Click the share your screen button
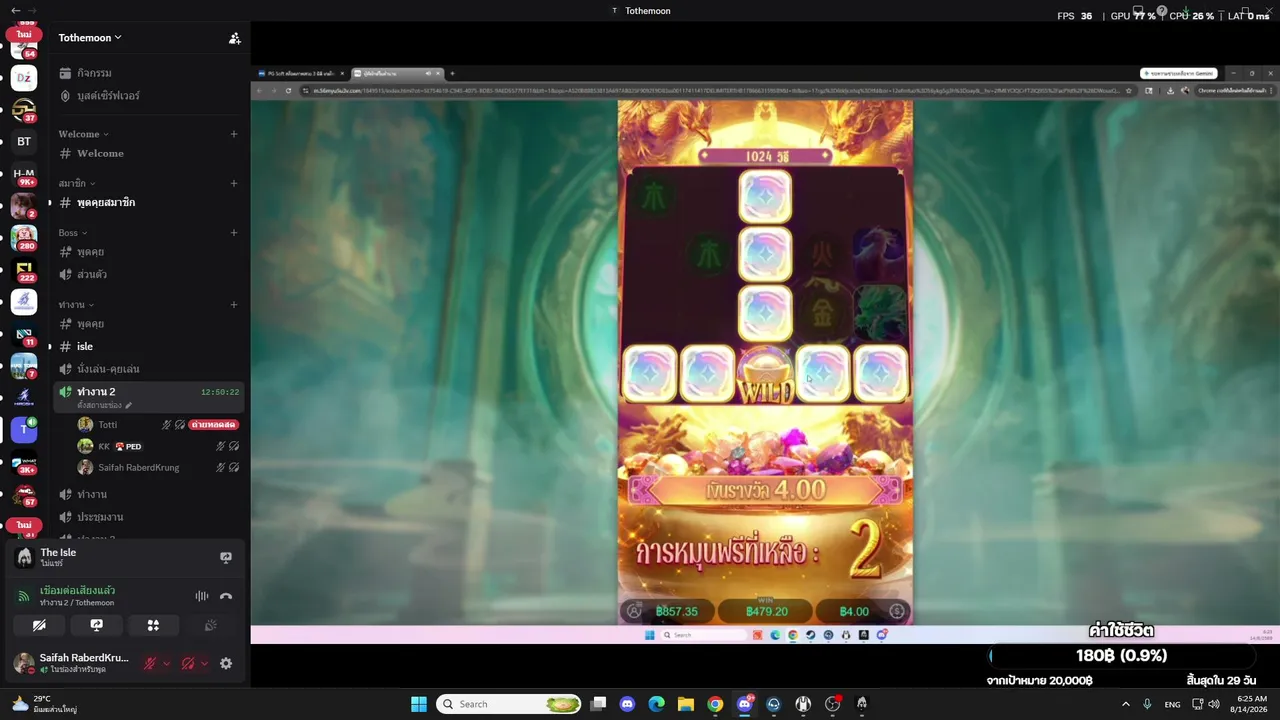Viewport: 1280px width, 720px height. tap(96, 625)
